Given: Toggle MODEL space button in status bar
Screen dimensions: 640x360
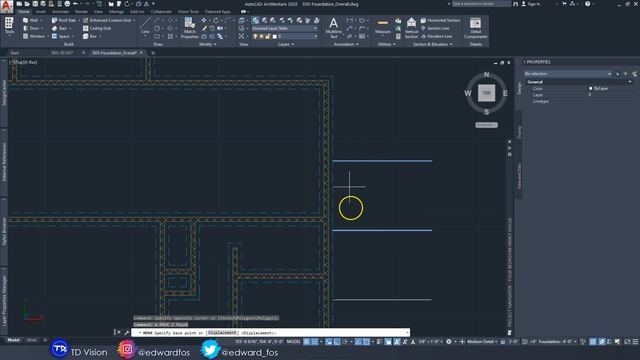Looking at the screenshot, I should tap(293, 342).
